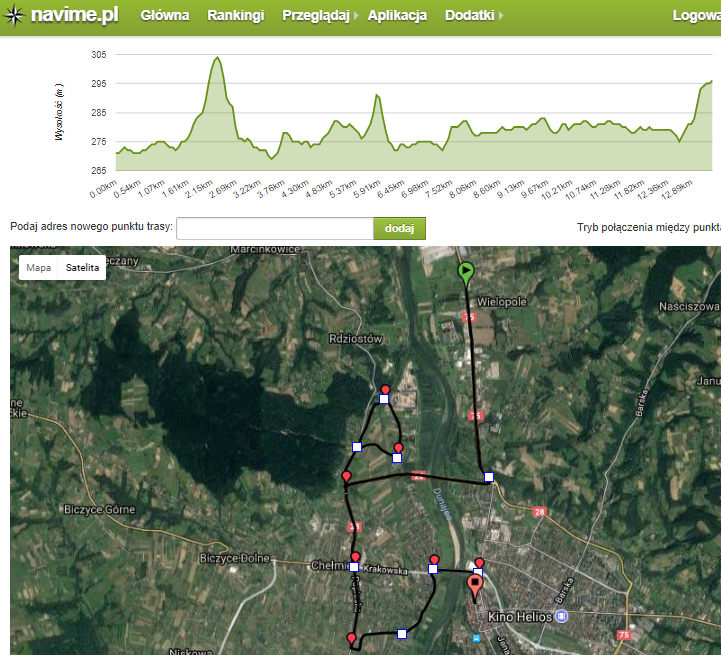Click the highest peak on elevation chart
Screen dimensions: 721x655
click(217, 58)
